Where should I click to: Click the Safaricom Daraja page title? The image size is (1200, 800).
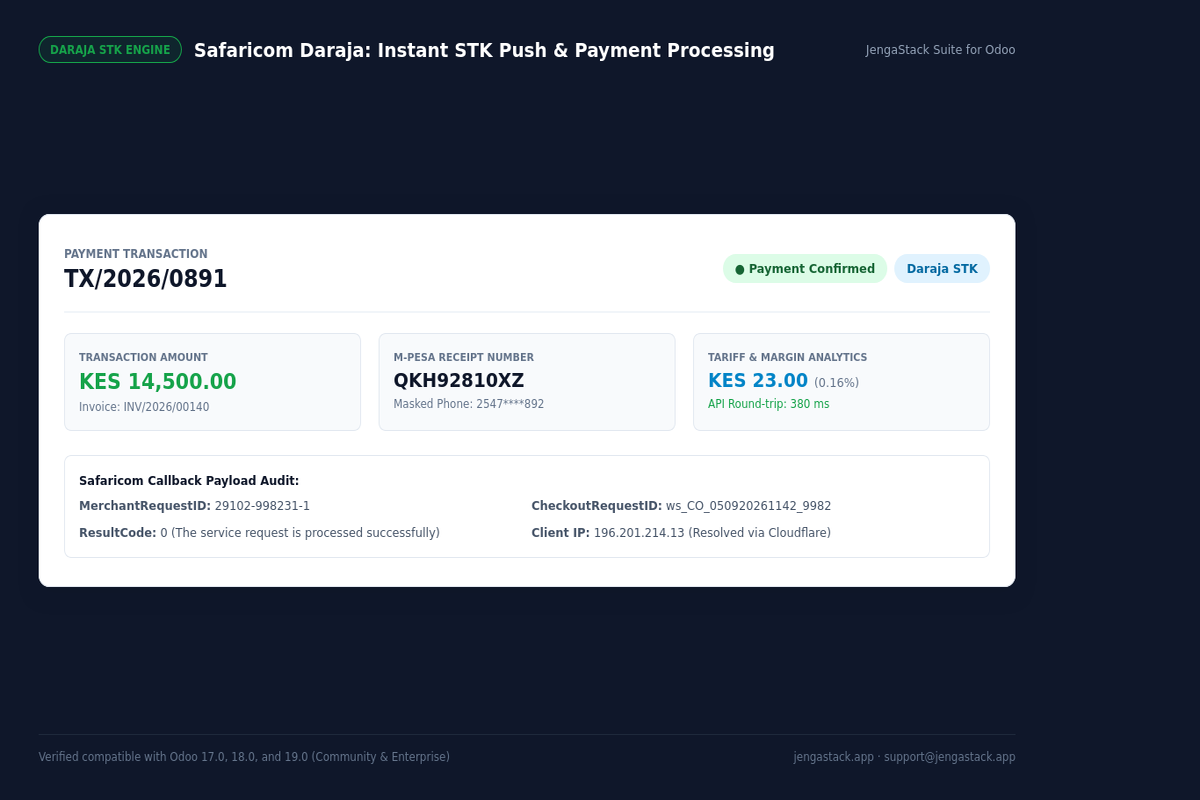coord(484,50)
